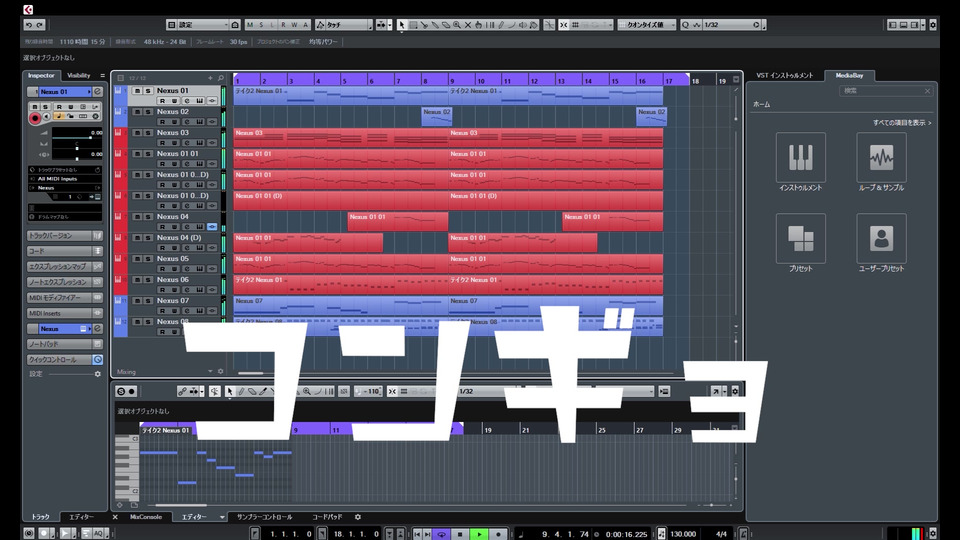Switch to the Visibility tab
This screenshot has width=960, height=540.
coord(79,75)
